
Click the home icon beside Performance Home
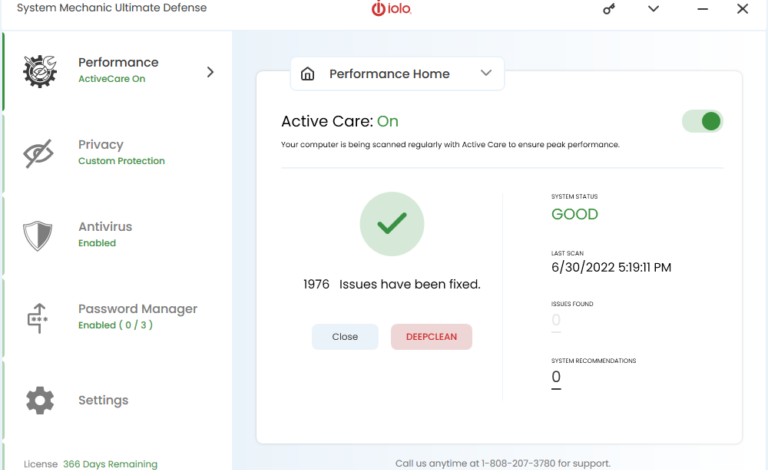coord(308,74)
